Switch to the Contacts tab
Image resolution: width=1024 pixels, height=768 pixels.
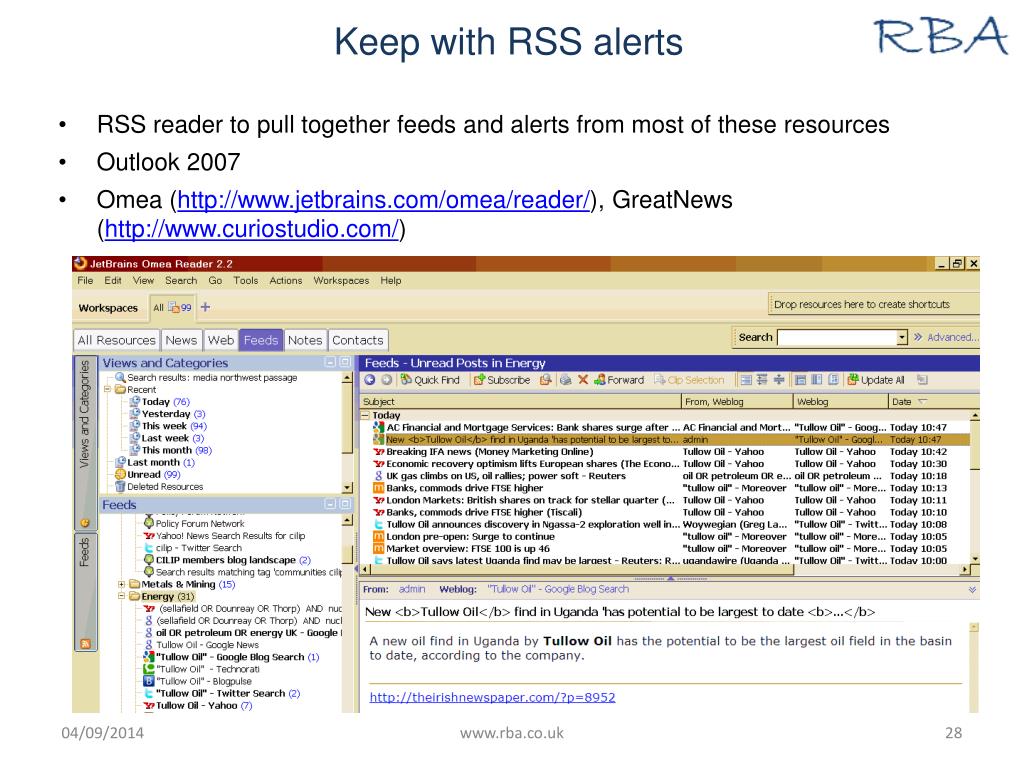358,340
